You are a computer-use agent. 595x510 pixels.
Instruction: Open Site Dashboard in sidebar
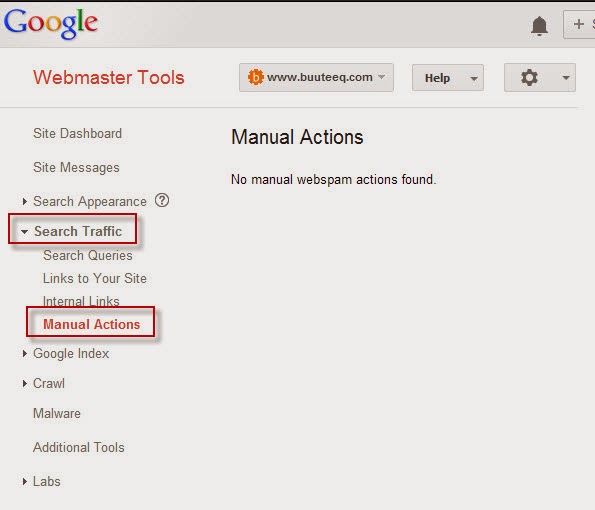[x=77, y=134]
